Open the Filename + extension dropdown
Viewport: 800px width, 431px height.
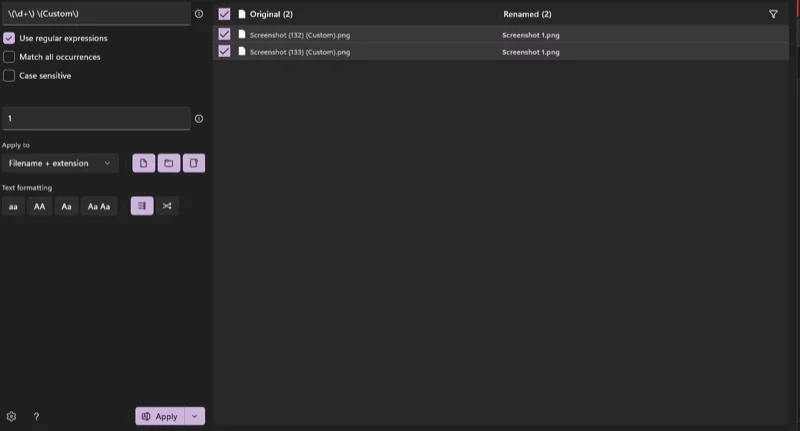point(60,163)
